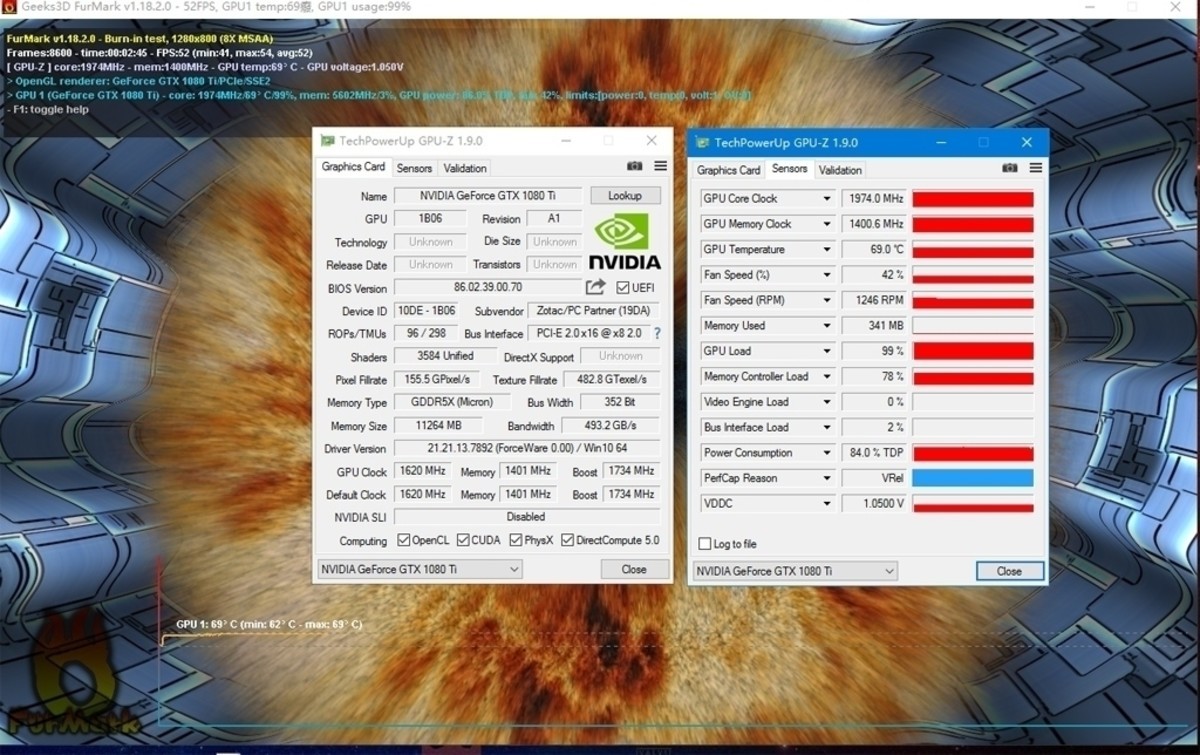Open Memory Used sensor dropdown
The height and width of the screenshot is (755, 1200).
coord(826,326)
